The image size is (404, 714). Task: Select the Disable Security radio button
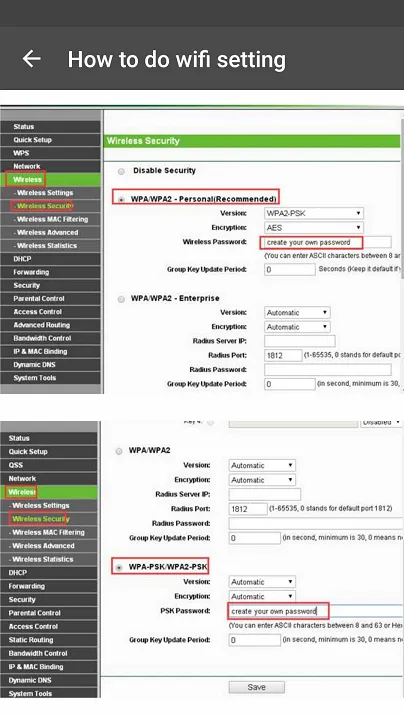(121, 171)
